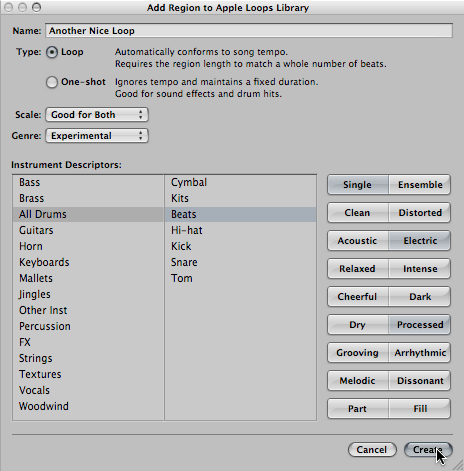This screenshot has width=464, height=471.
Task: Choose Snare in the drums sub-list
Action: pyautogui.click(x=240, y=262)
